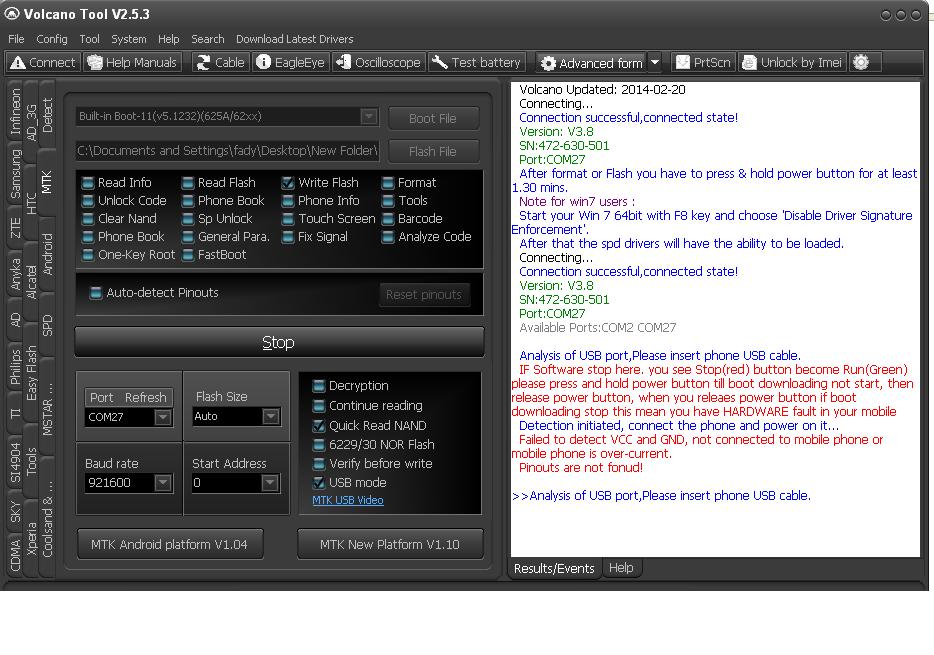This screenshot has height=655, width=934.
Task: Click the Advanced form button
Action: point(591,63)
